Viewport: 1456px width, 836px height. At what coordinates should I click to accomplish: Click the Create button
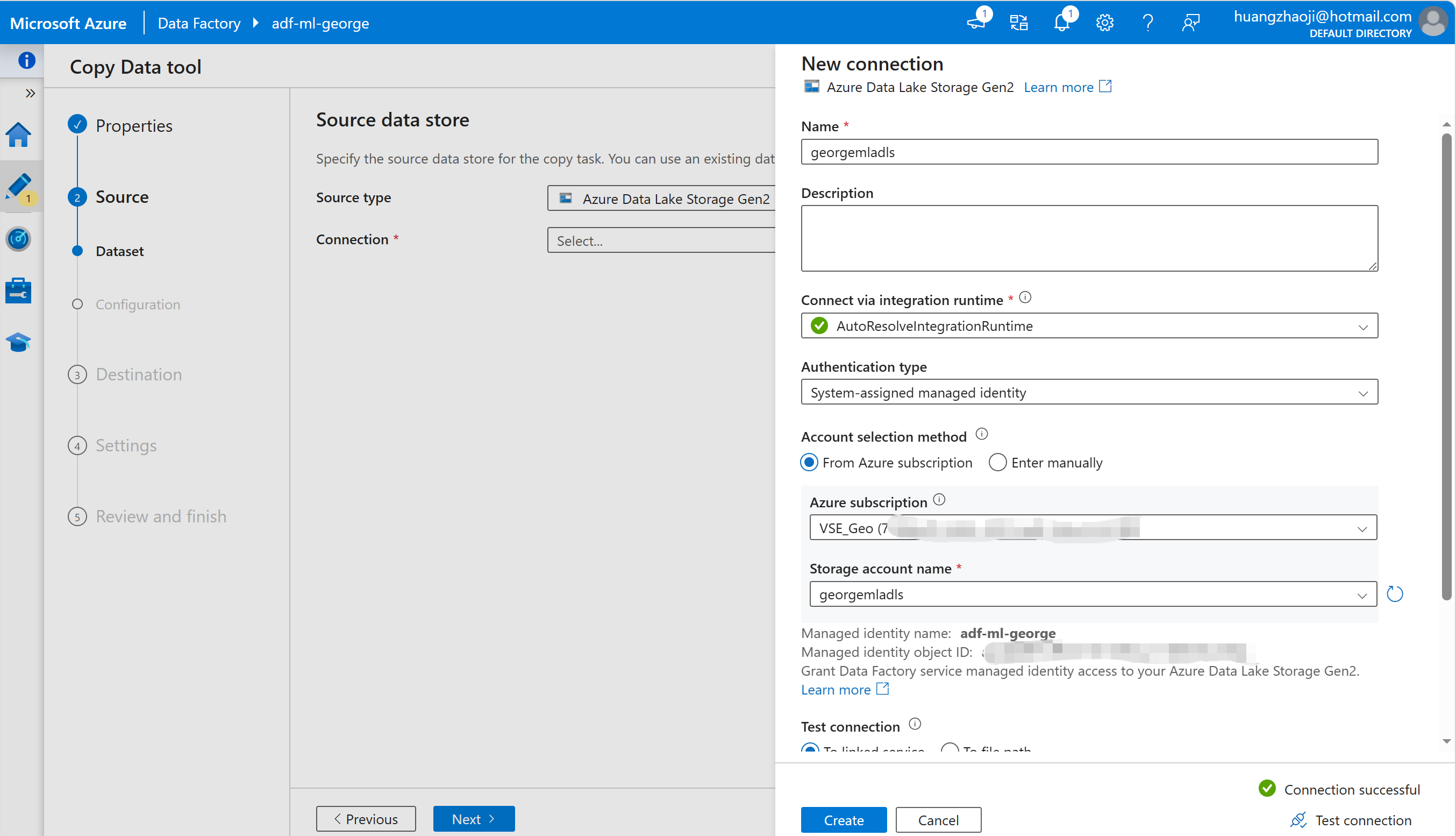tap(843, 819)
